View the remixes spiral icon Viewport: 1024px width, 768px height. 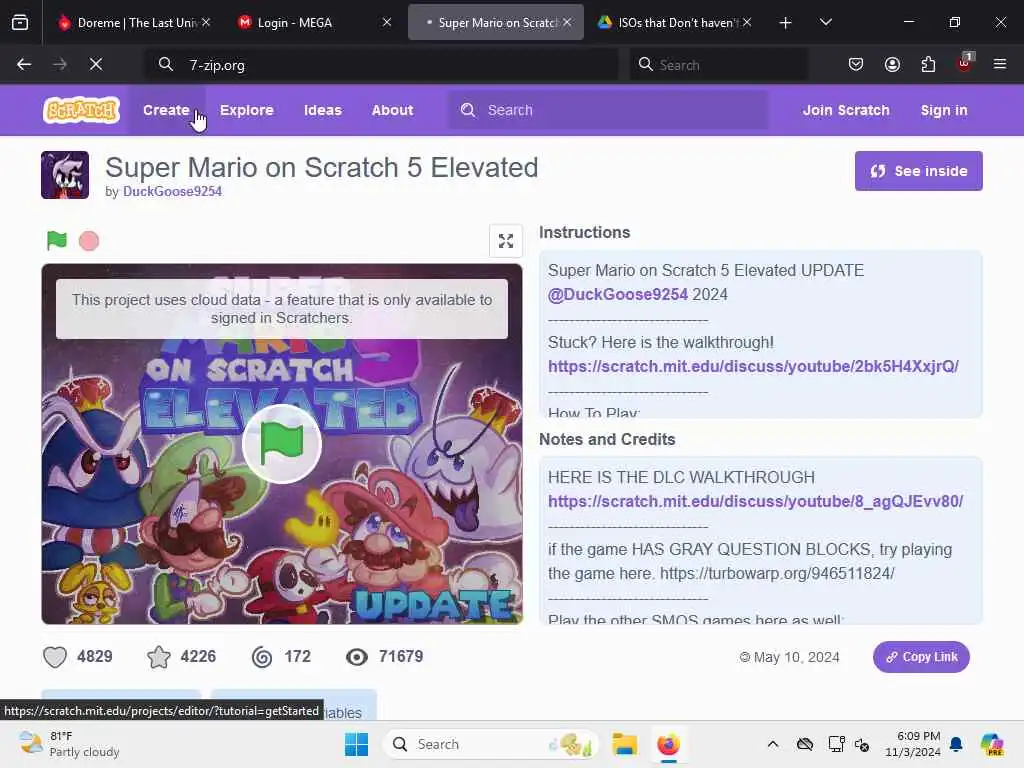[262, 657]
